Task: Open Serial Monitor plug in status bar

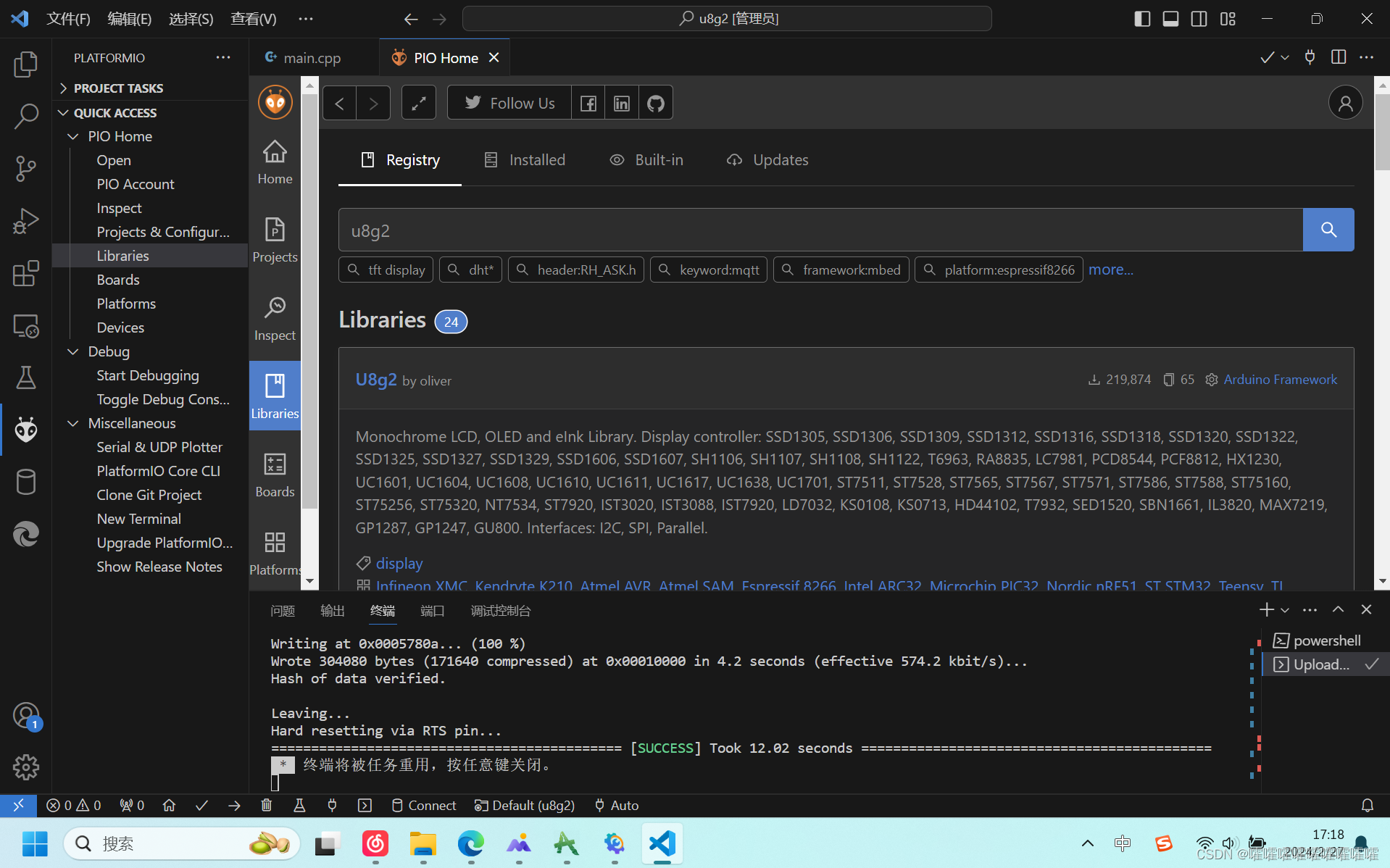Action: pyautogui.click(x=332, y=805)
